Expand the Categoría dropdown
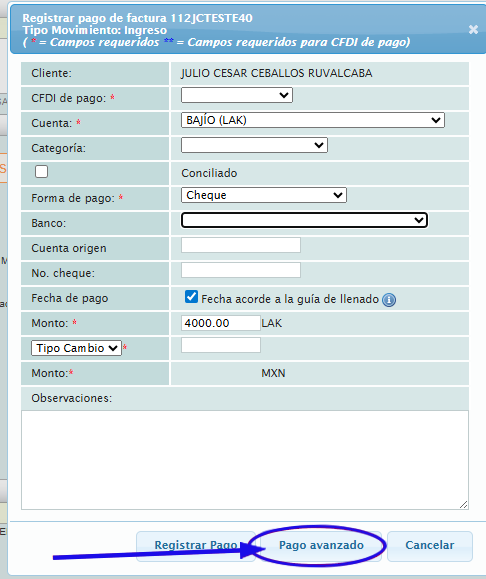Screen dimensions: 486x579 coord(254,145)
